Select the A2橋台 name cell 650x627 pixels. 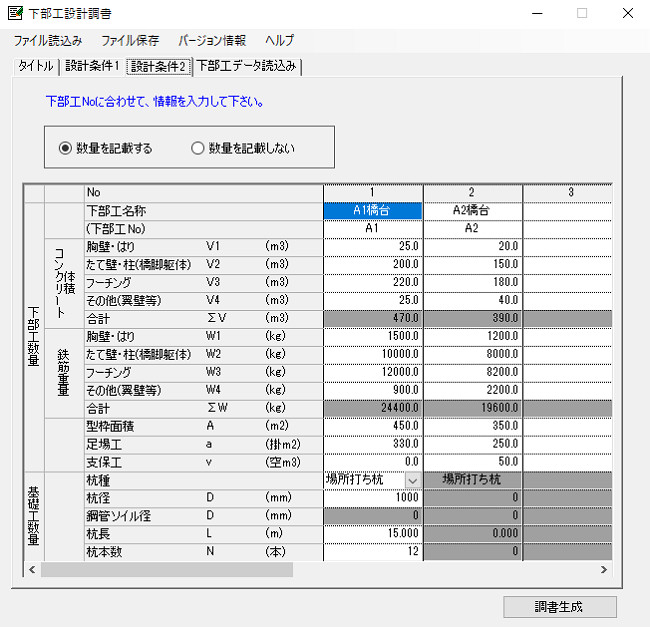click(x=473, y=211)
